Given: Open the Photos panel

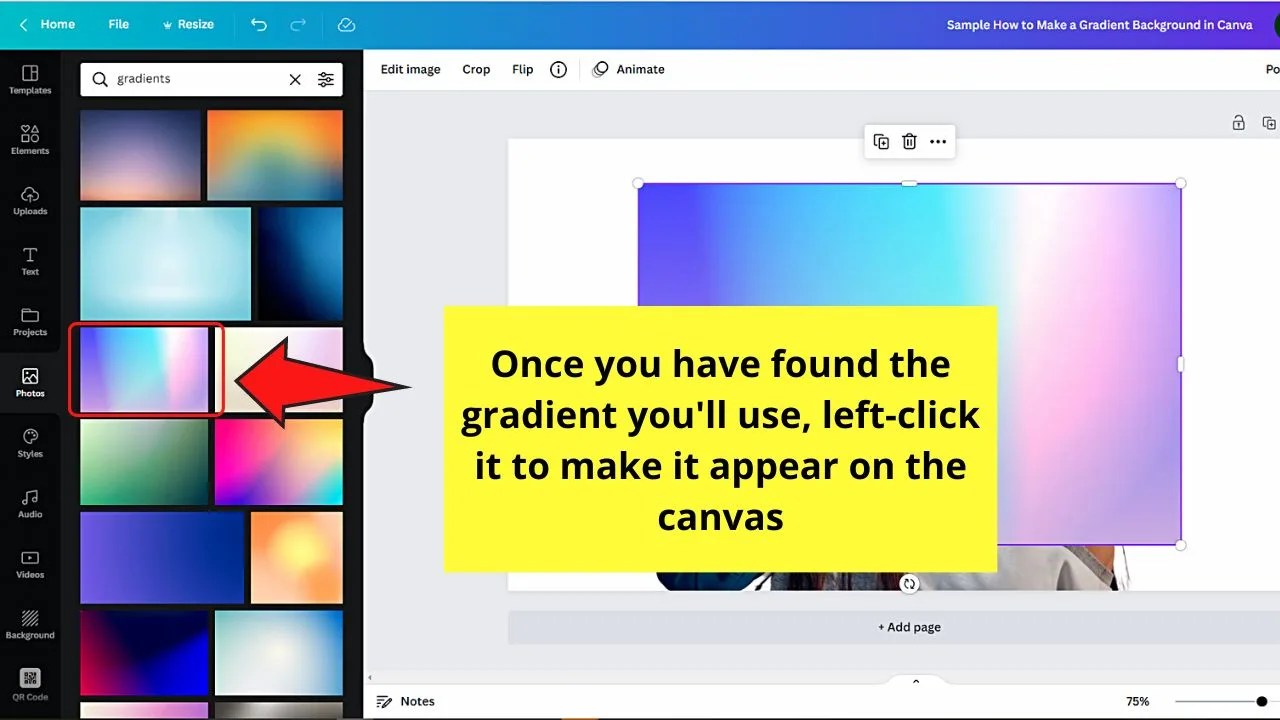Looking at the screenshot, I should tap(30, 383).
